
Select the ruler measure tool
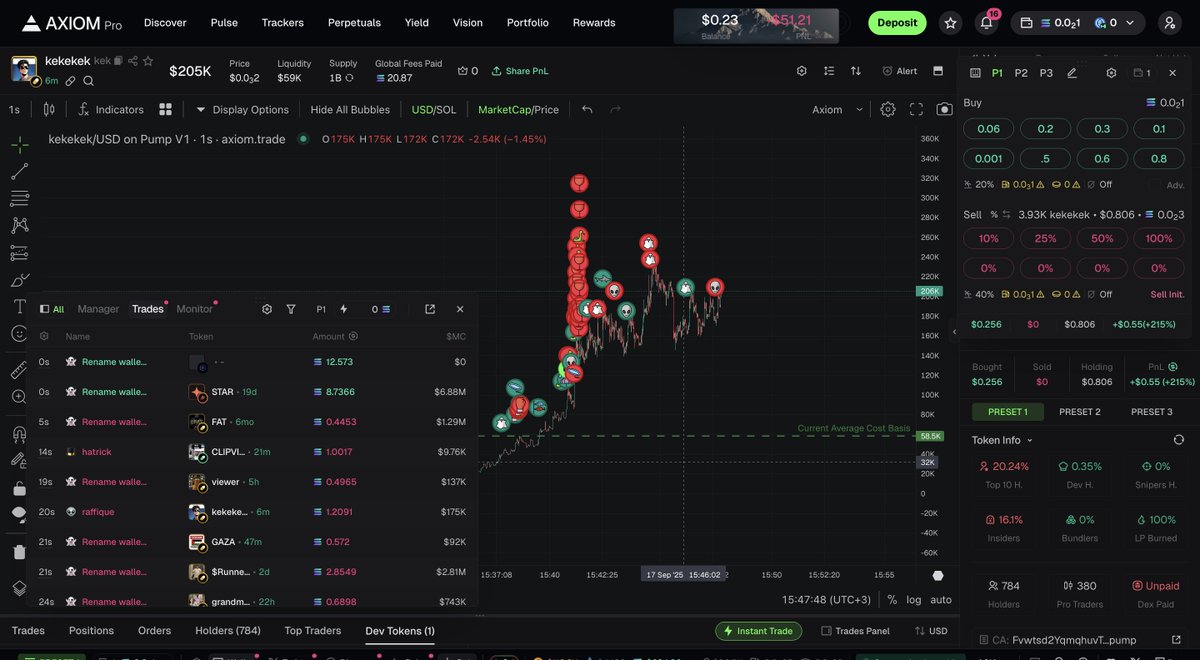[x=19, y=370]
